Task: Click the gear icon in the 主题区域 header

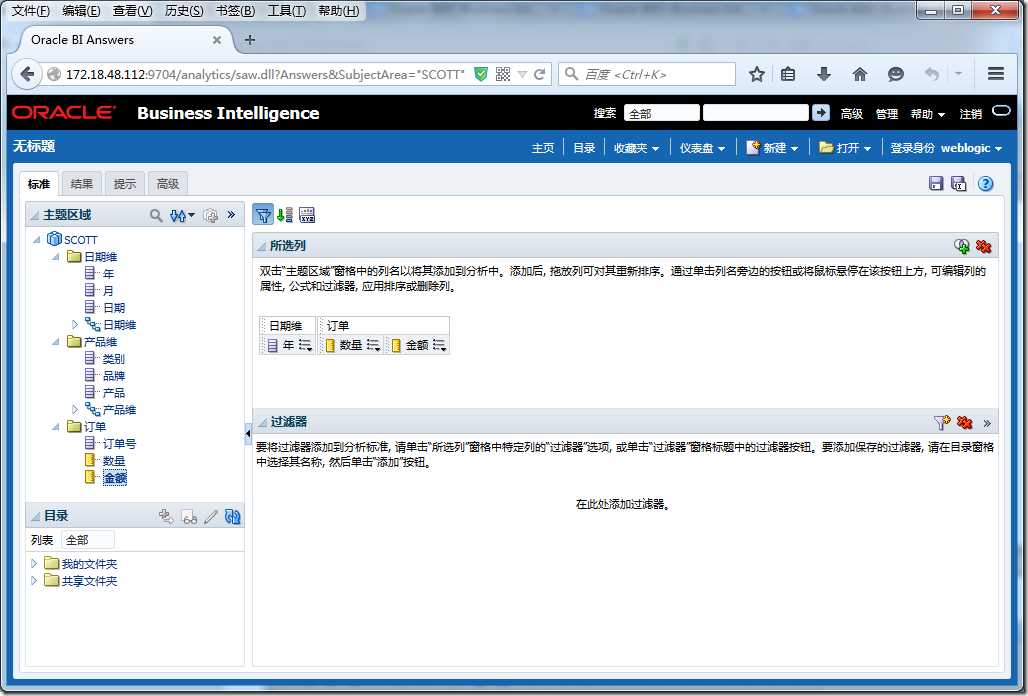Action: pos(210,215)
